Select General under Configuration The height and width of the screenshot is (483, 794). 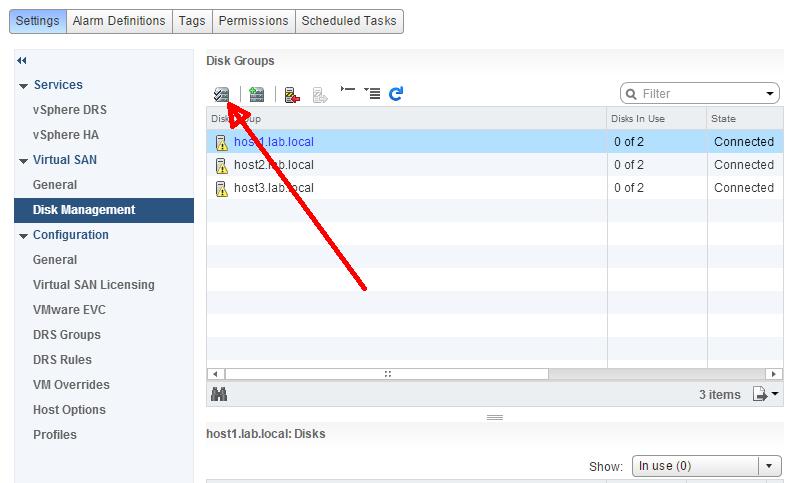(55, 260)
